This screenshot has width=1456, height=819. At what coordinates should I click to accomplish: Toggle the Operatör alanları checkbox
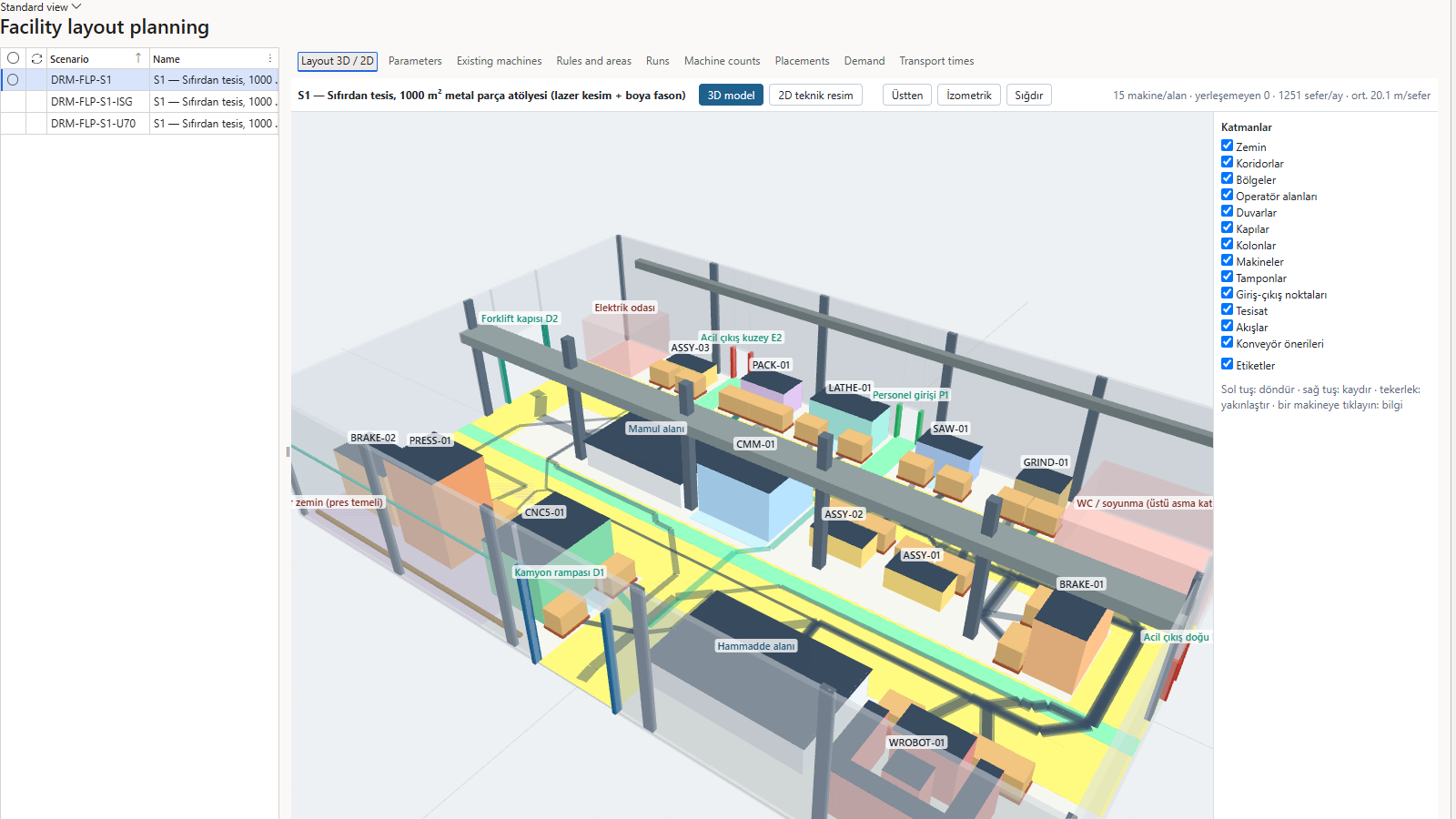[1227, 195]
